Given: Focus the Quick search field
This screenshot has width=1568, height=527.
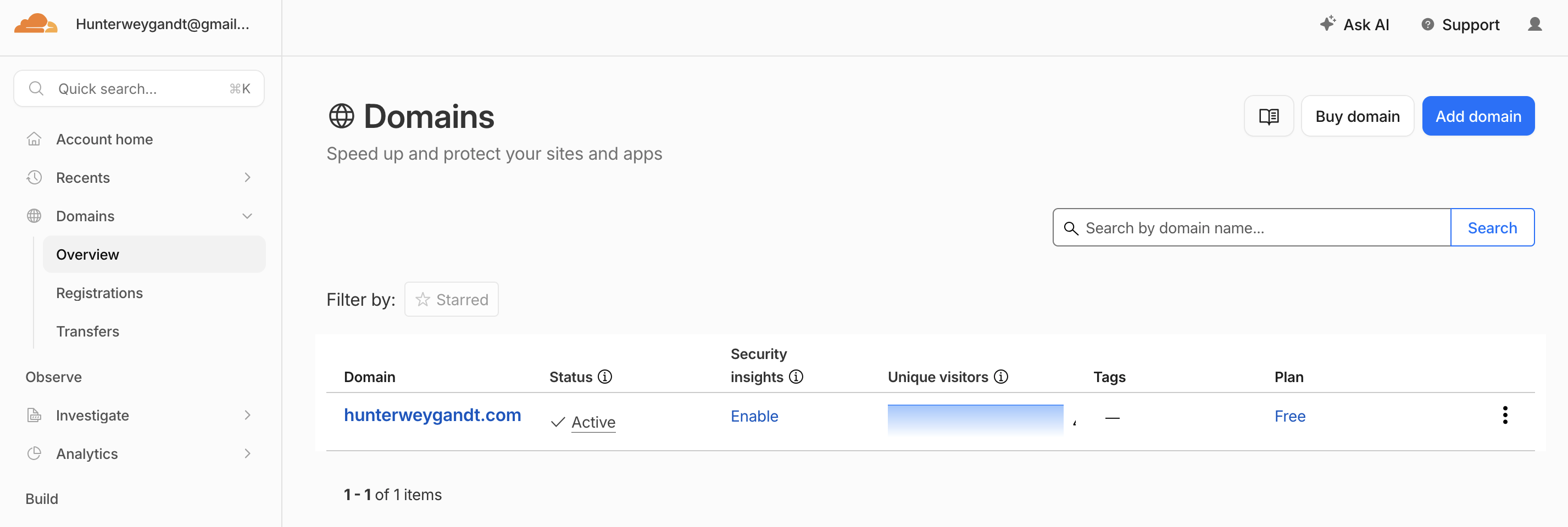Looking at the screenshot, I should pos(139,89).
